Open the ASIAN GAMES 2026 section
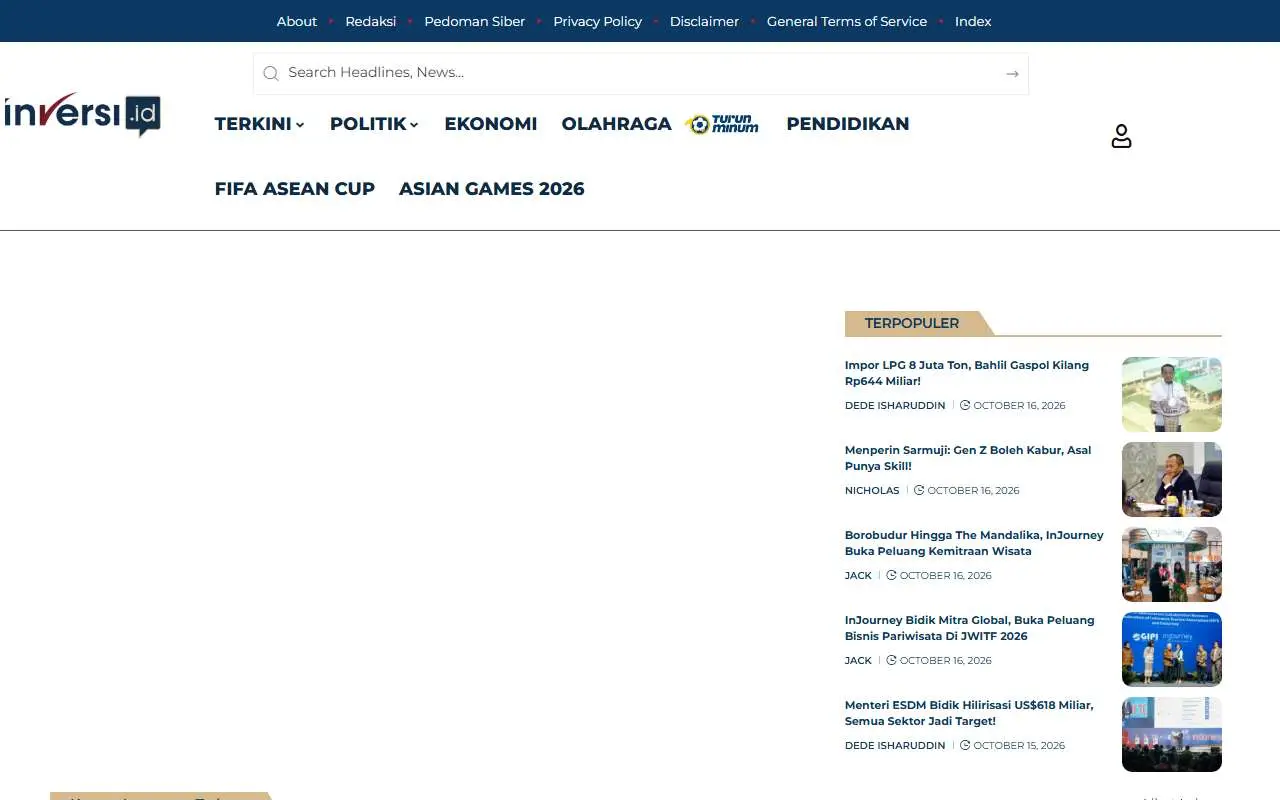 point(492,189)
